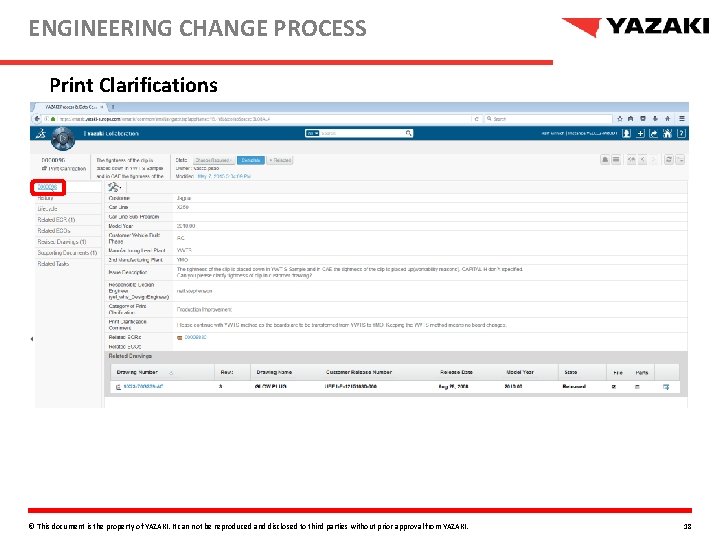Open the user profile icon in blue header
This screenshot has width=720, height=540.
coord(626,133)
